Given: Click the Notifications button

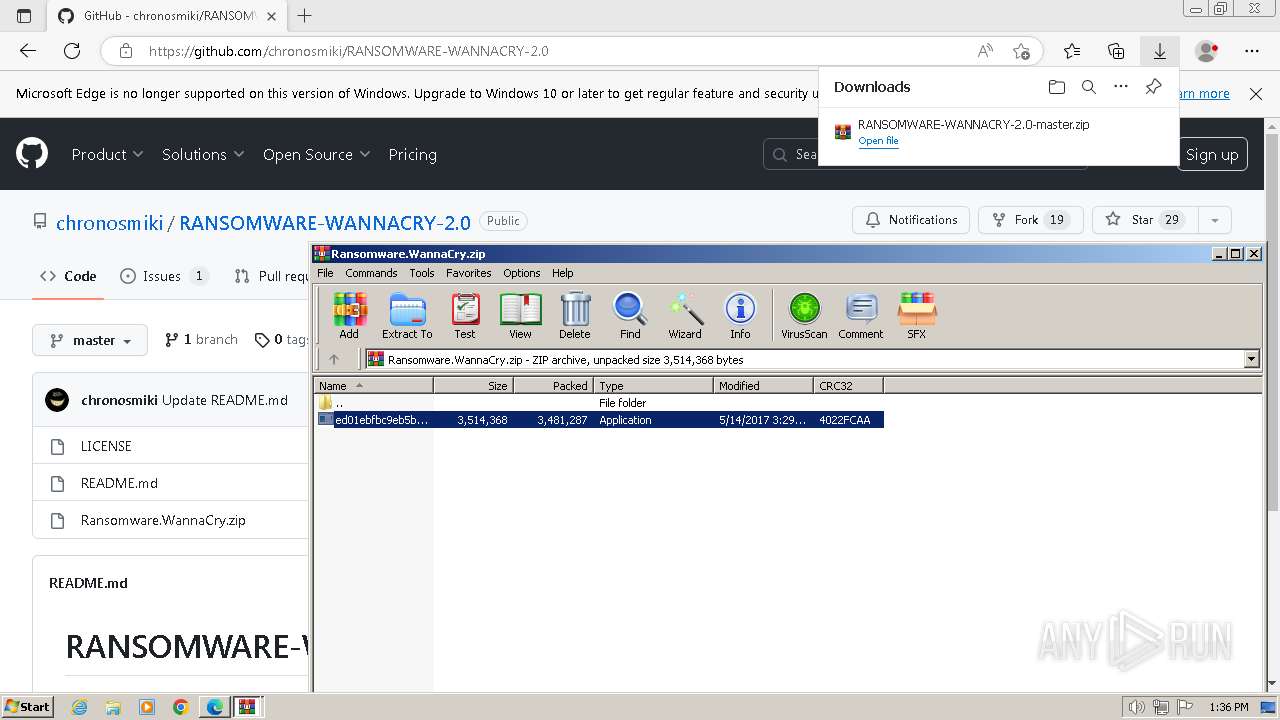Looking at the screenshot, I should (911, 220).
